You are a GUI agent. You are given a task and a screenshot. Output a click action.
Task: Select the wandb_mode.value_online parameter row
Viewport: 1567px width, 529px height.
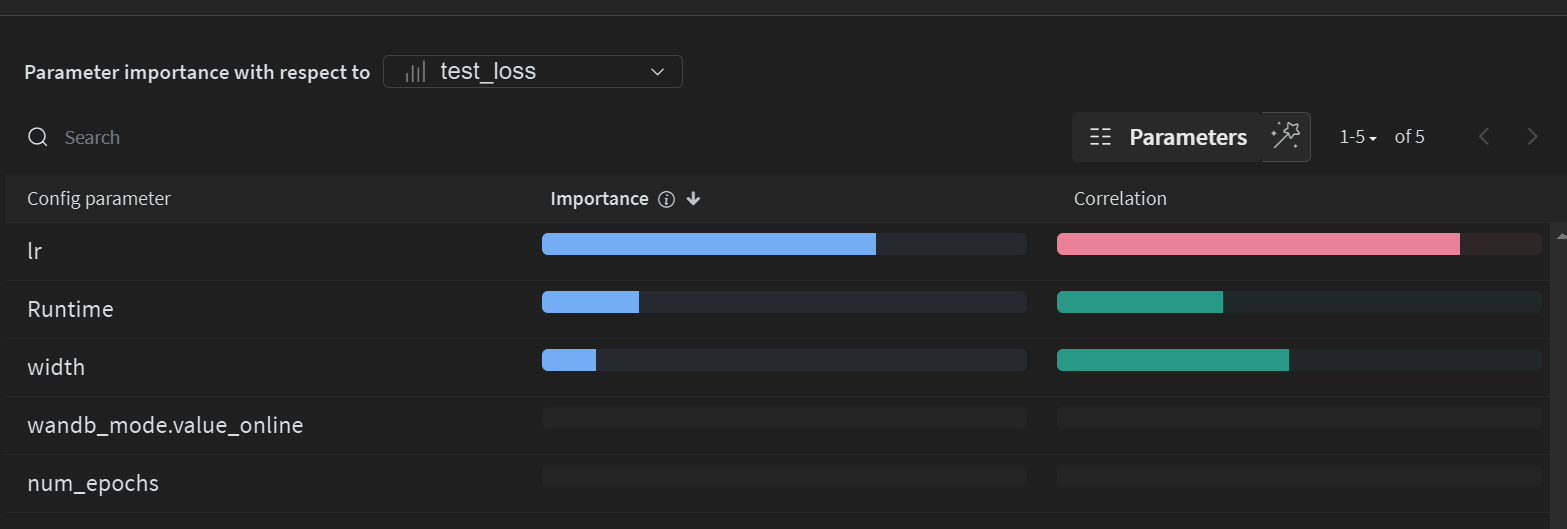point(165,426)
